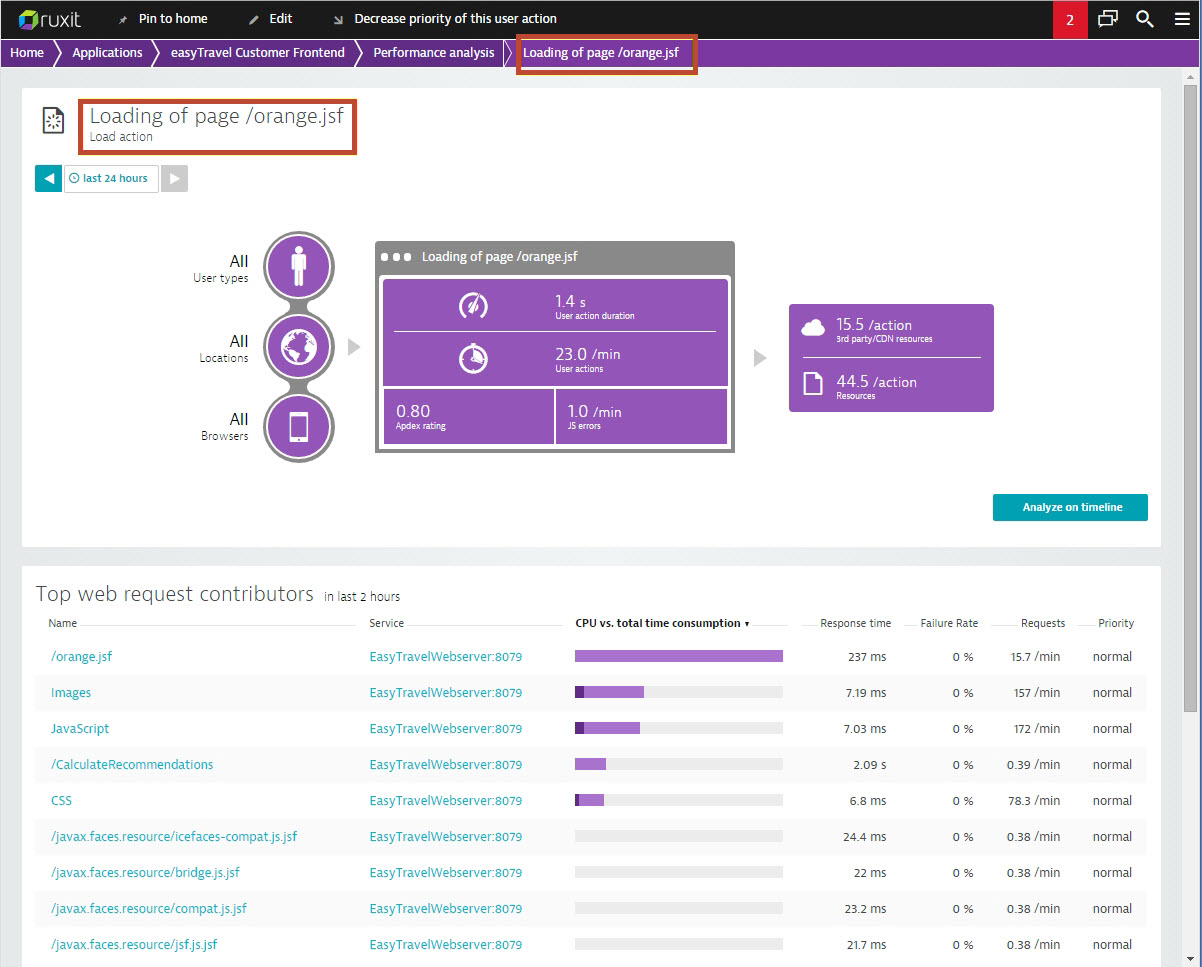The image size is (1202, 967).
Task: Click the 1.4 s User action duration tile
Action: pos(555,304)
